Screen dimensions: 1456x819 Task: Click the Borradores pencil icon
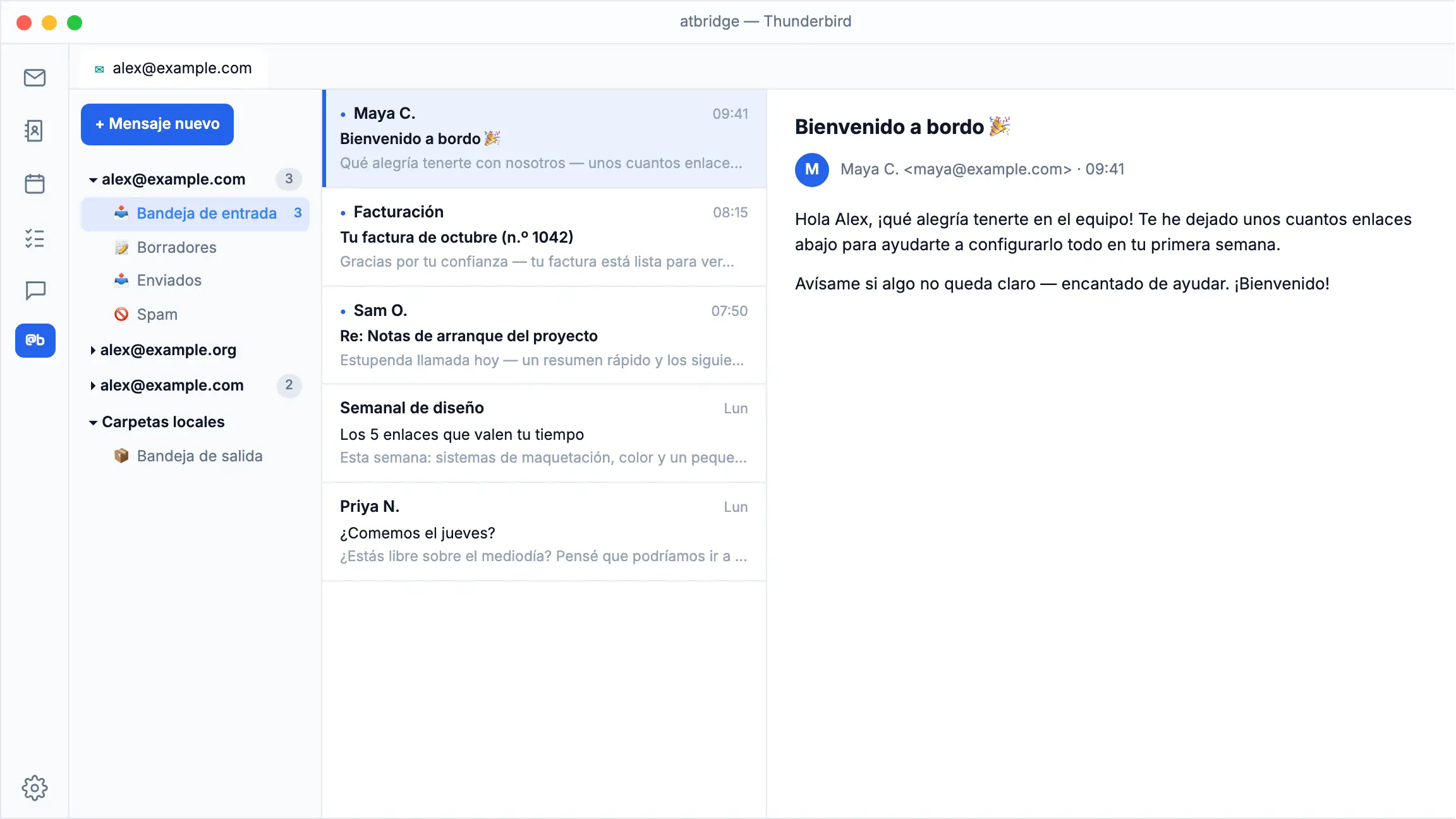121,247
